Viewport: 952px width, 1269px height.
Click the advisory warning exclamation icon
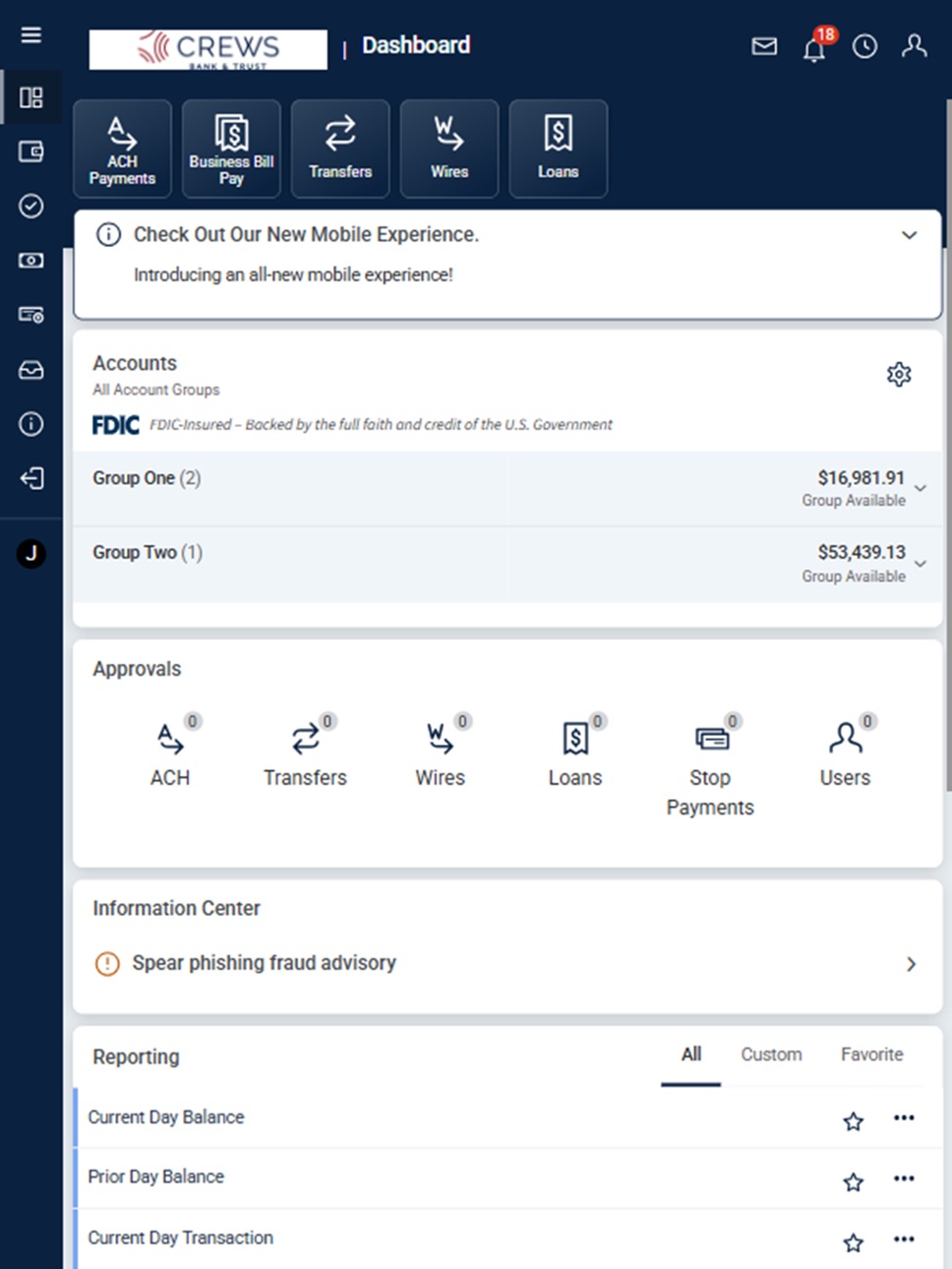107,964
